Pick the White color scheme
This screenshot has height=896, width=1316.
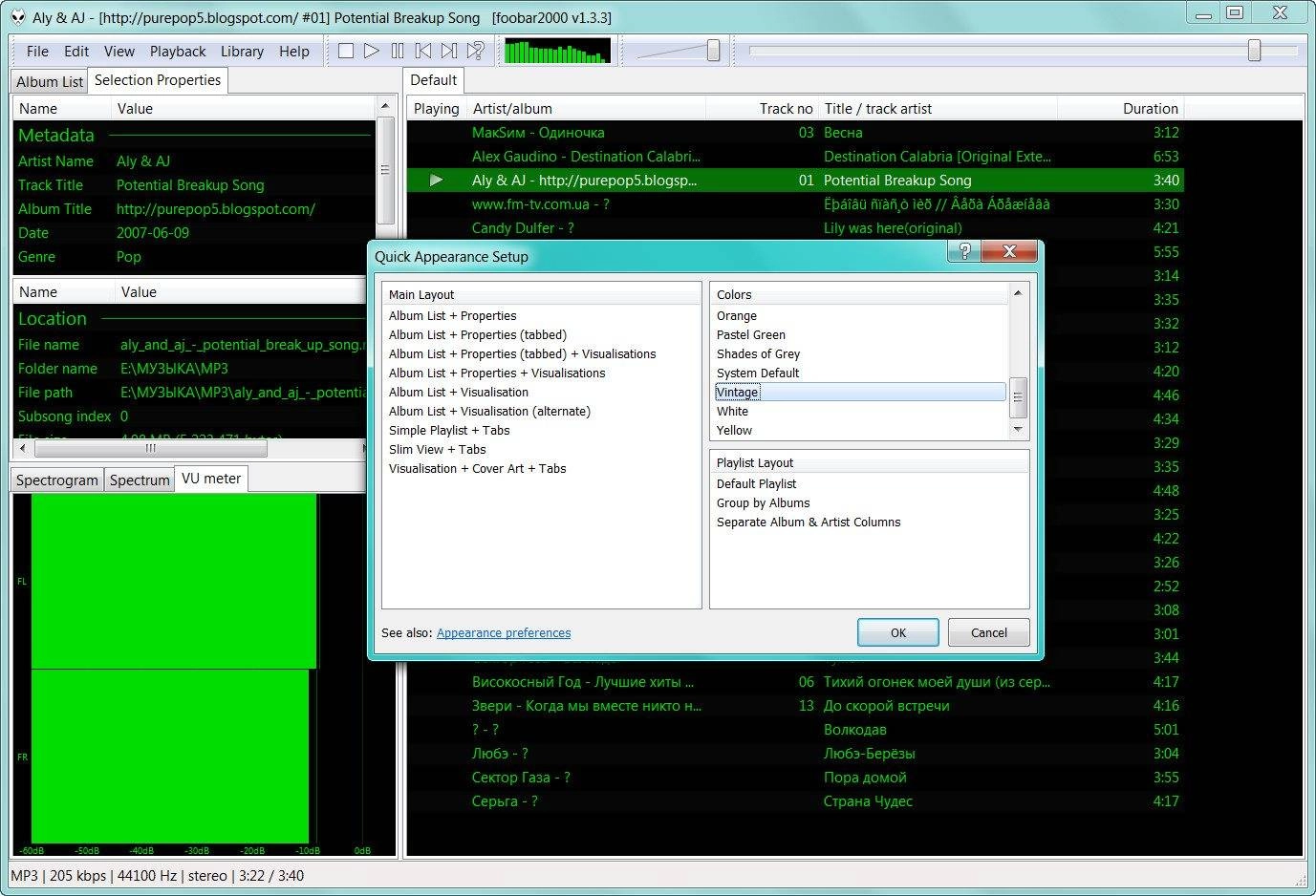(733, 412)
